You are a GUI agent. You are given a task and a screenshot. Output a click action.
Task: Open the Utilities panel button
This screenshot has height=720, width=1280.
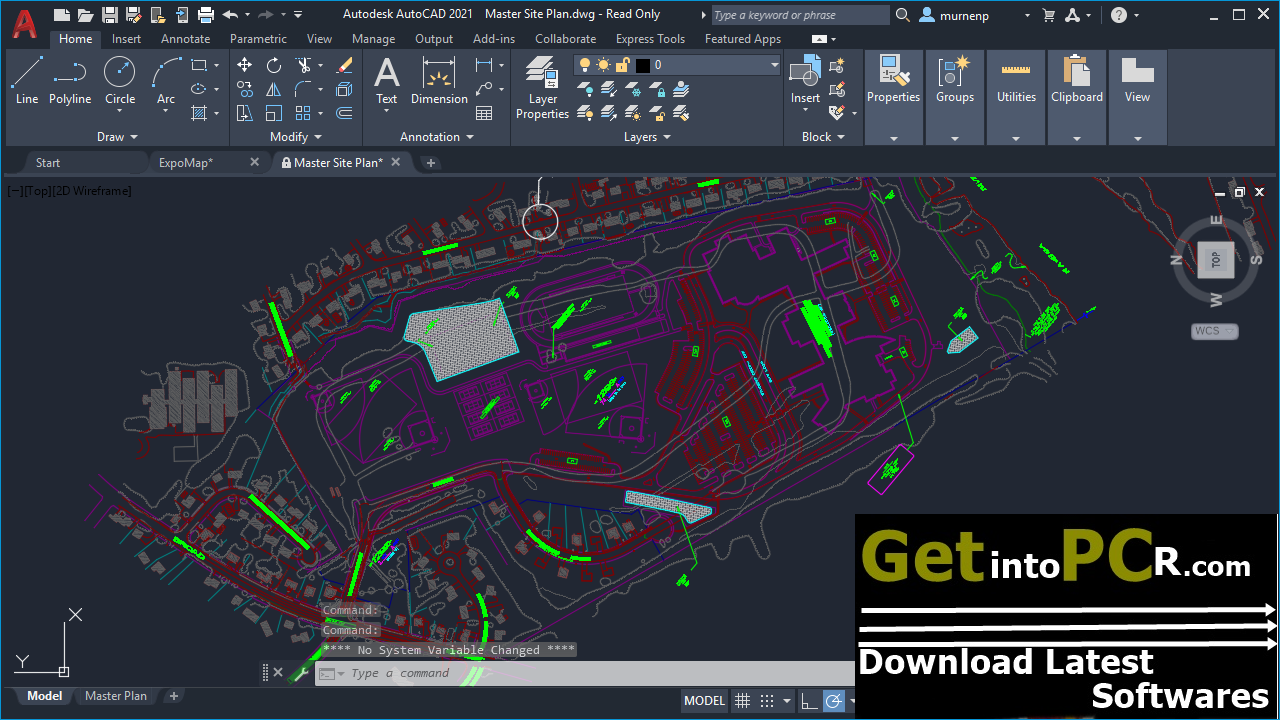pos(1016,97)
